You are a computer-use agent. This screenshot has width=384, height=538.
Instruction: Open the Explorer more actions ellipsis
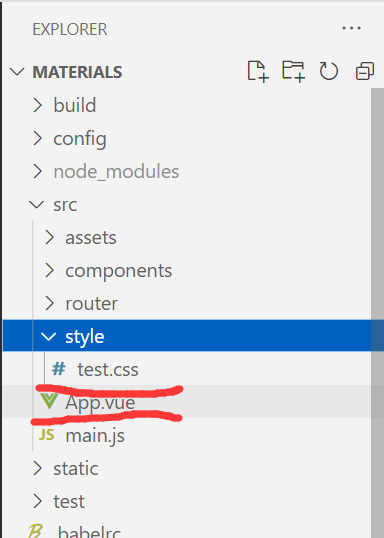(351, 28)
